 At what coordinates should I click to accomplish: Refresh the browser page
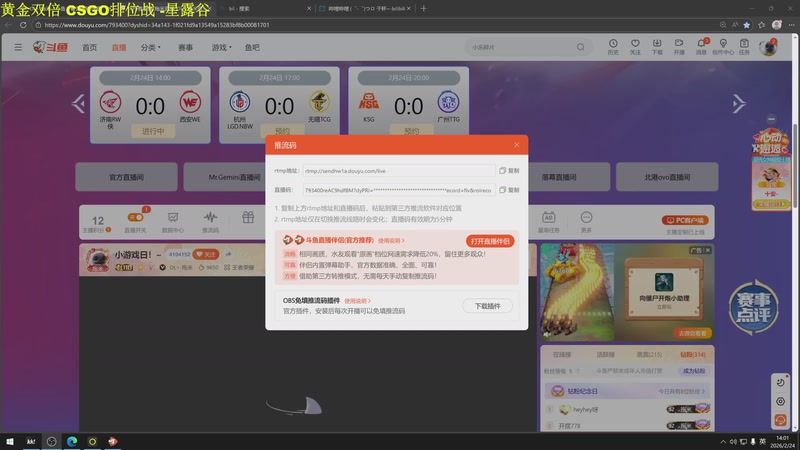click(23, 24)
